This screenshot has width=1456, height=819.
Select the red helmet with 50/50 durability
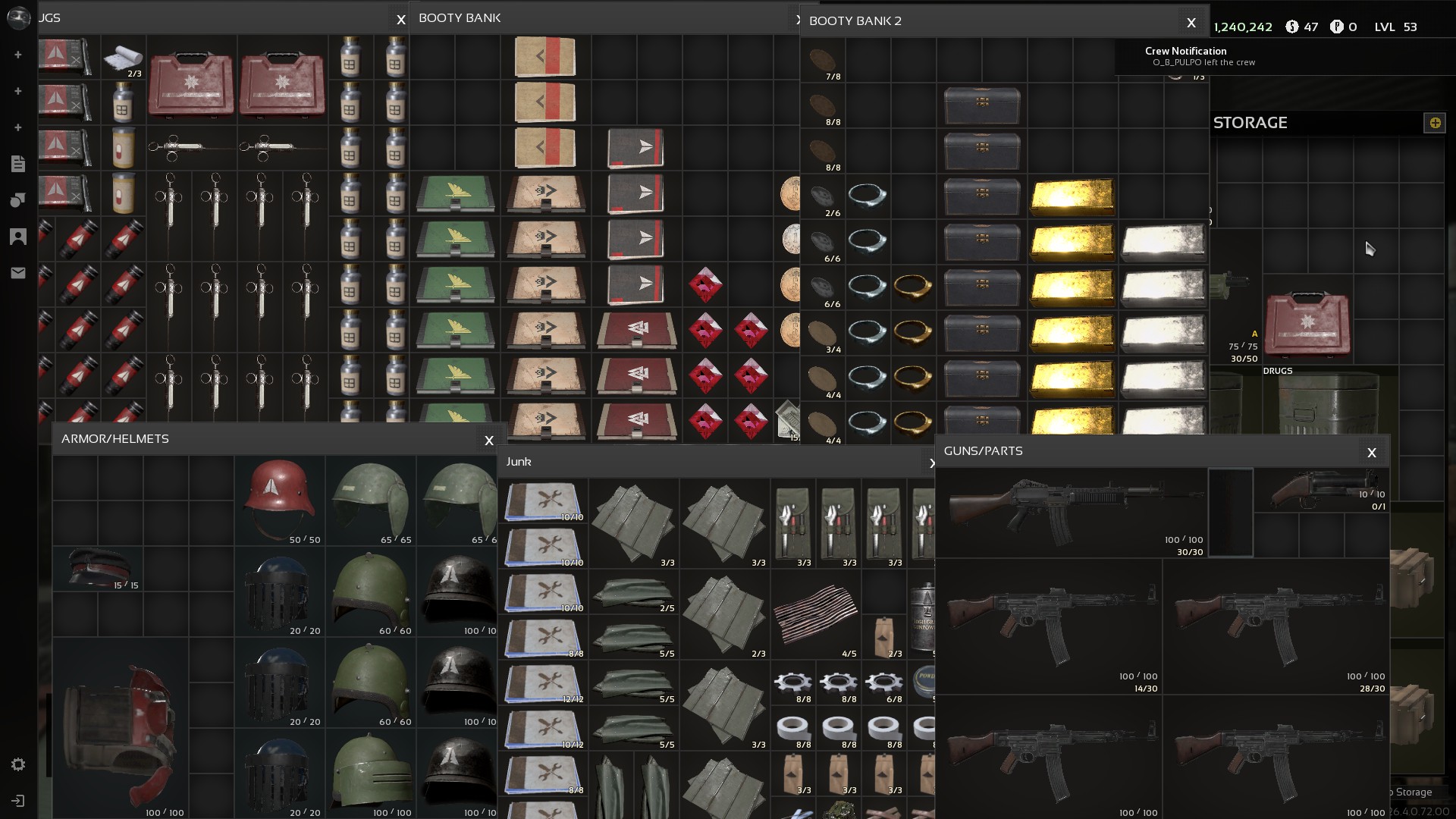(x=280, y=497)
